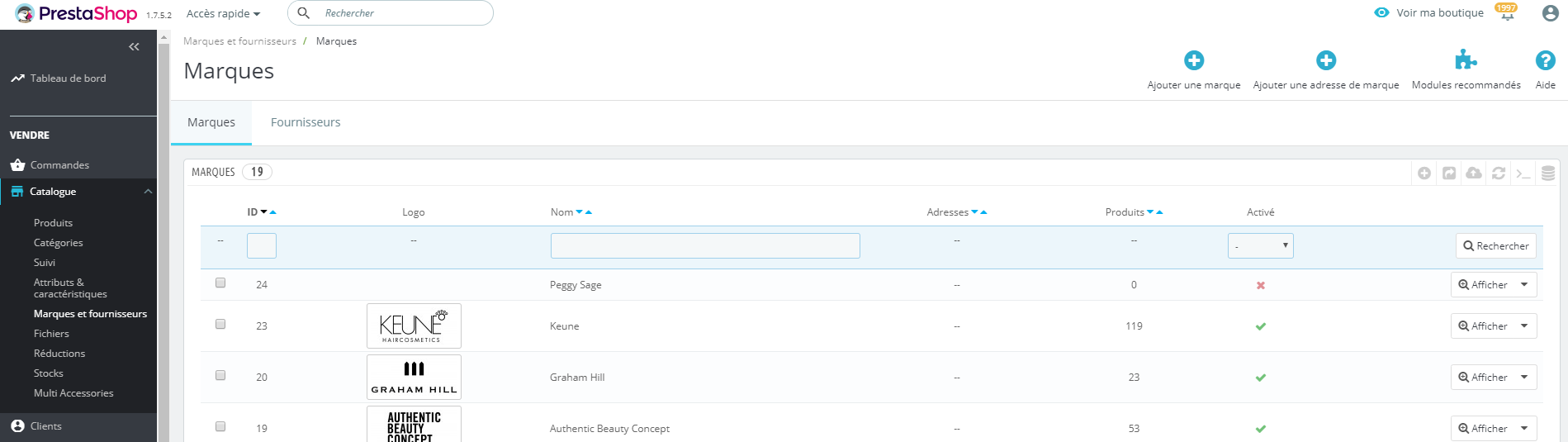Expand the Accès rapide dropdown menu

tap(223, 14)
